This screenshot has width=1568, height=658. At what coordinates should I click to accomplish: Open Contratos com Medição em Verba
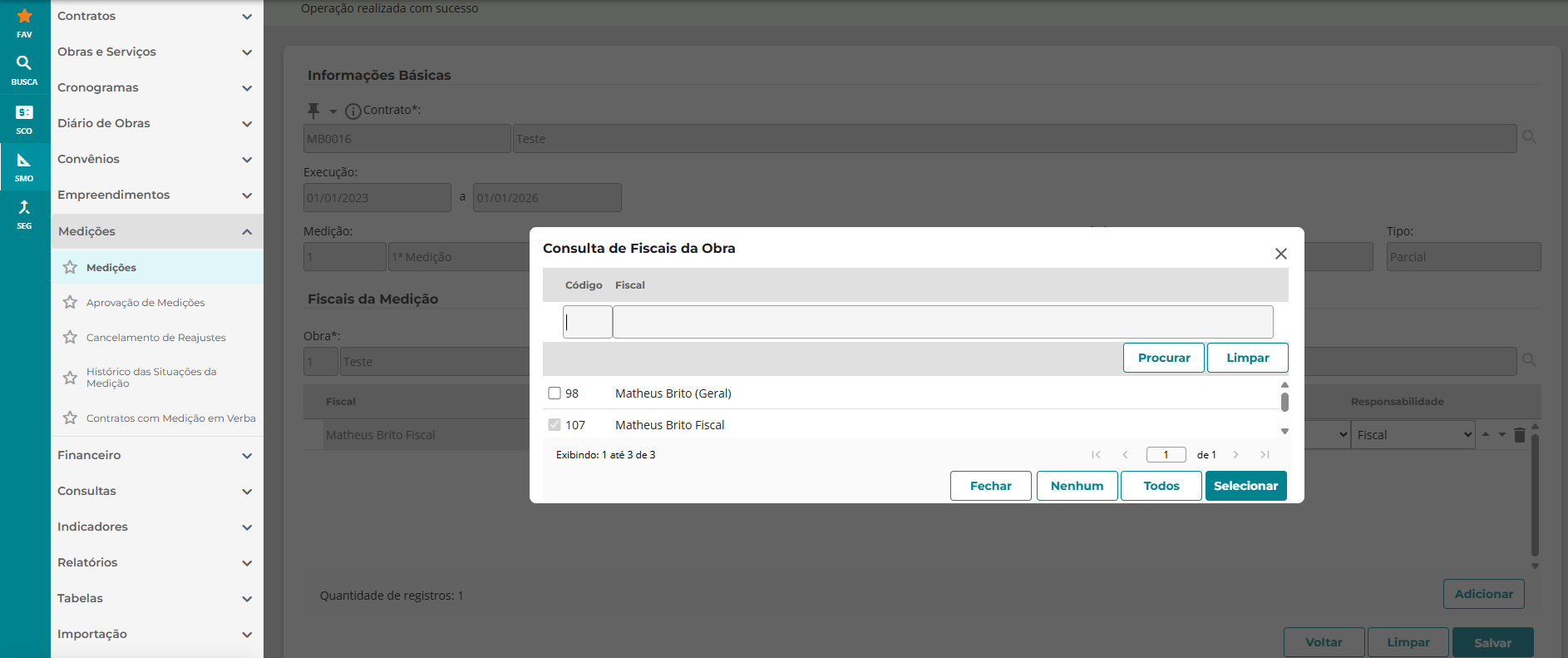coord(170,418)
